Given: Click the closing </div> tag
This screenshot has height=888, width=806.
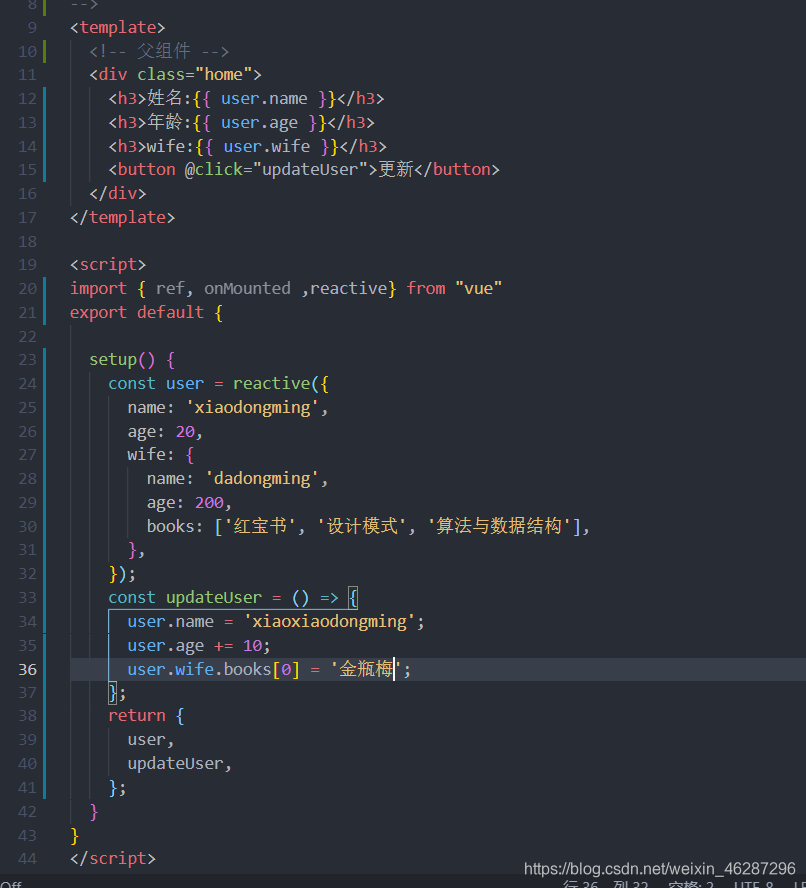Looking at the screenshot, I should (118, 194).
